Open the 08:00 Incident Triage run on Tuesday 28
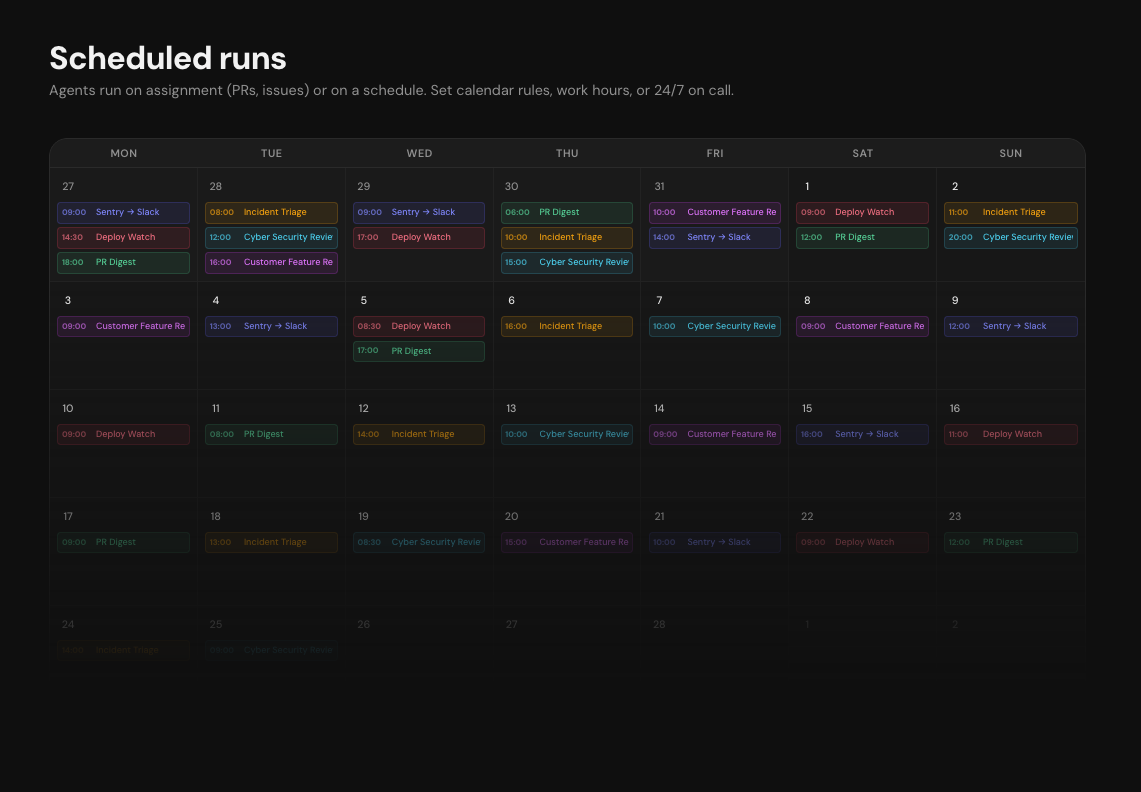 coord(271,213)
